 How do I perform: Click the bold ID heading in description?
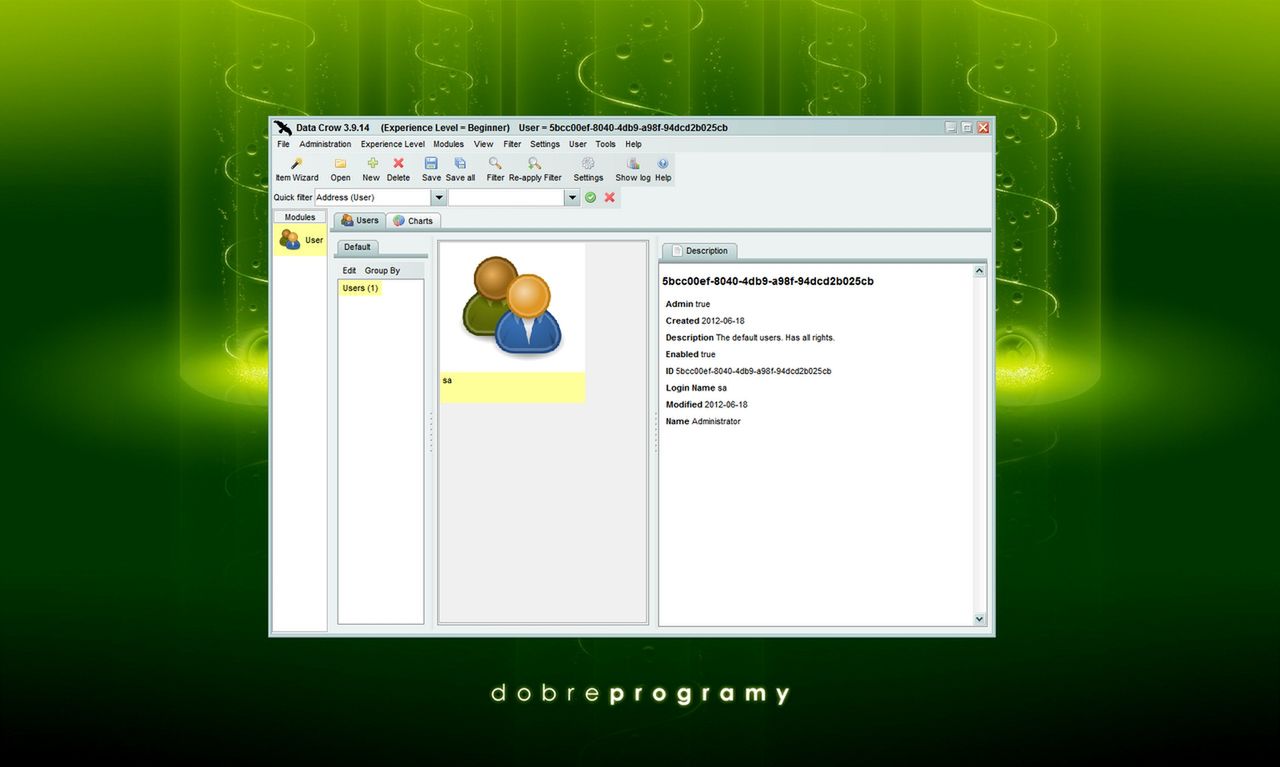pyautogui.click(x=768, y=282)
